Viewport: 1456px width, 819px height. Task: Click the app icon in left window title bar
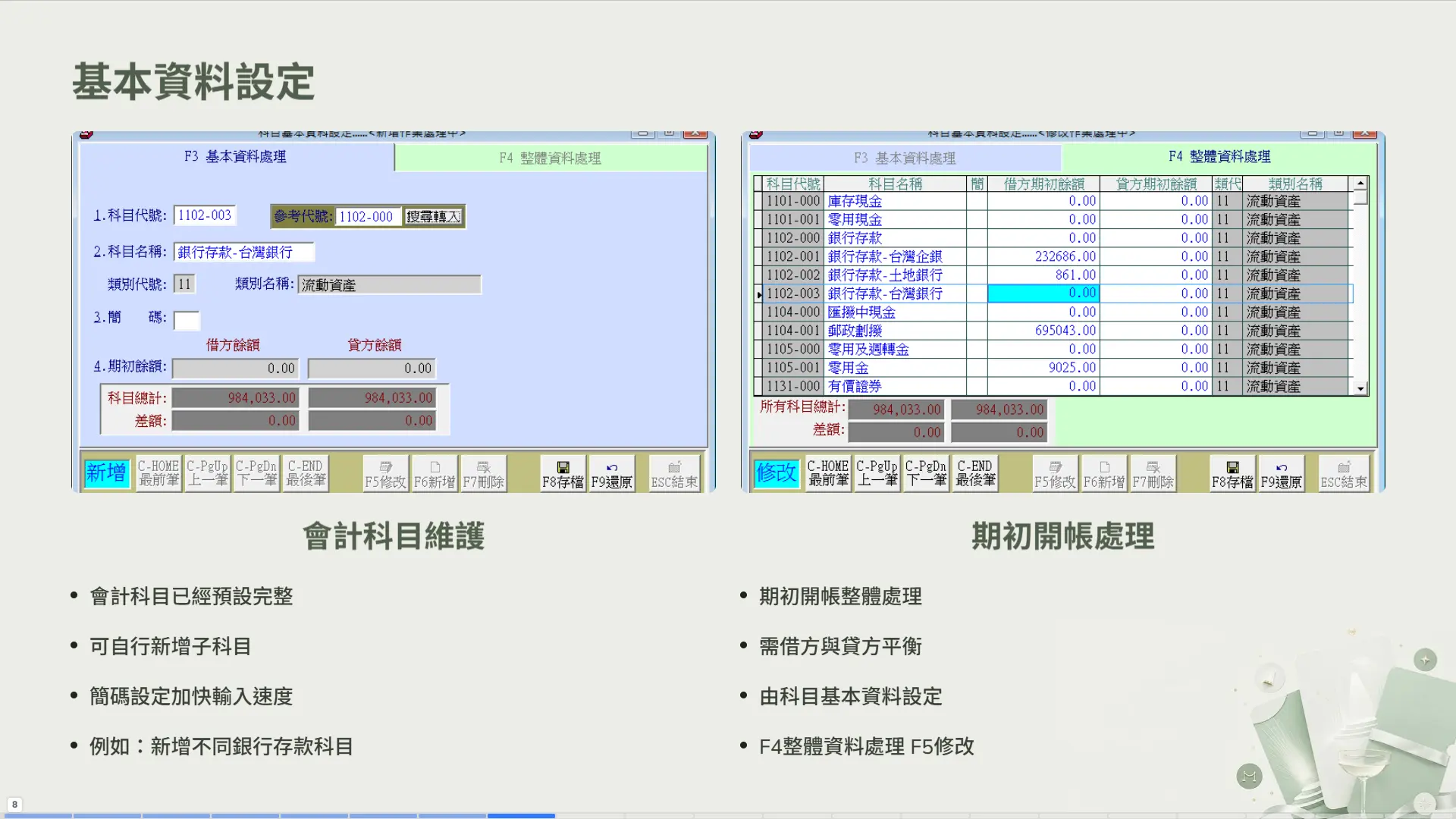coord(86,134)
